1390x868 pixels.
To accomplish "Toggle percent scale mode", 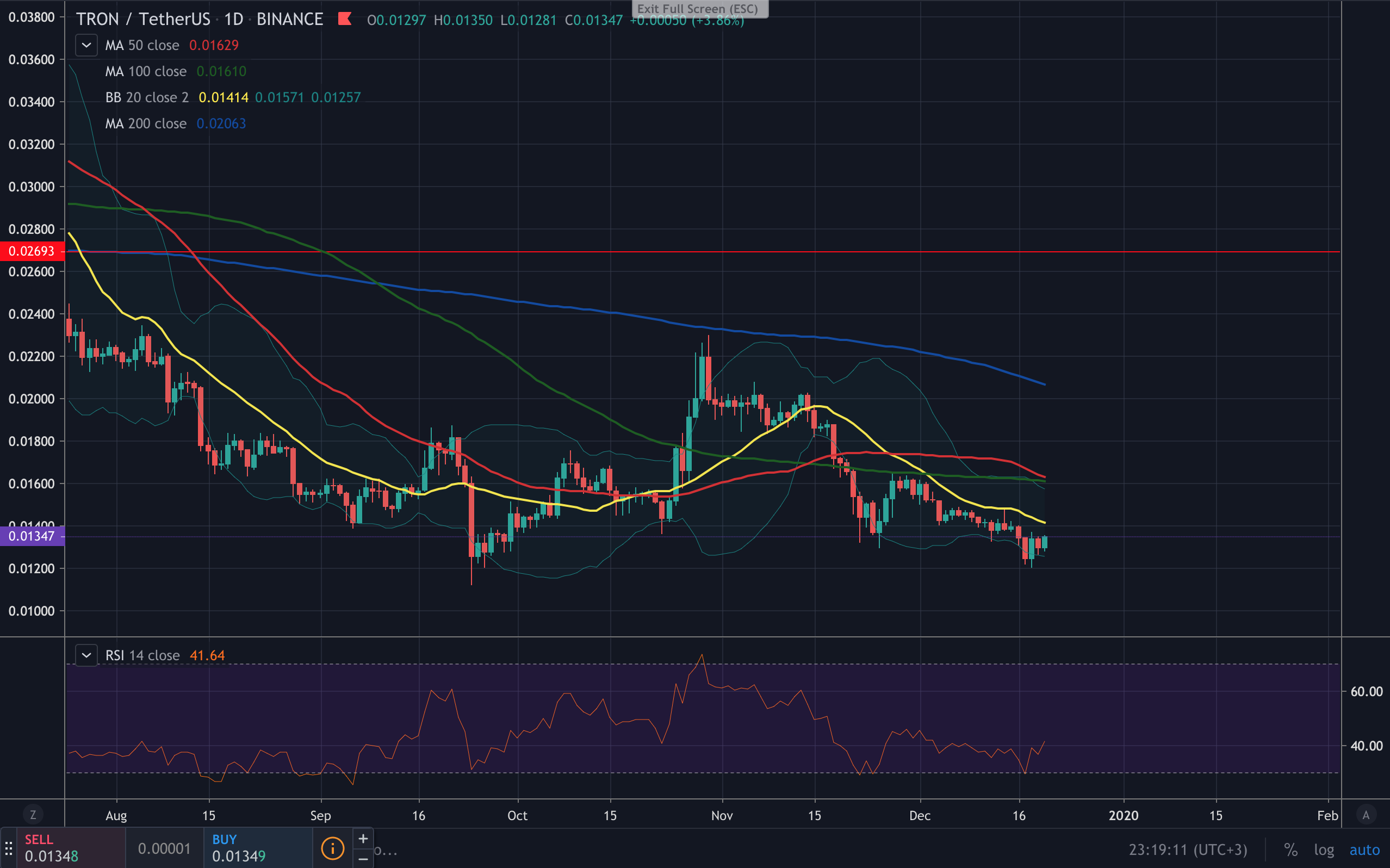I will 1290,850.
